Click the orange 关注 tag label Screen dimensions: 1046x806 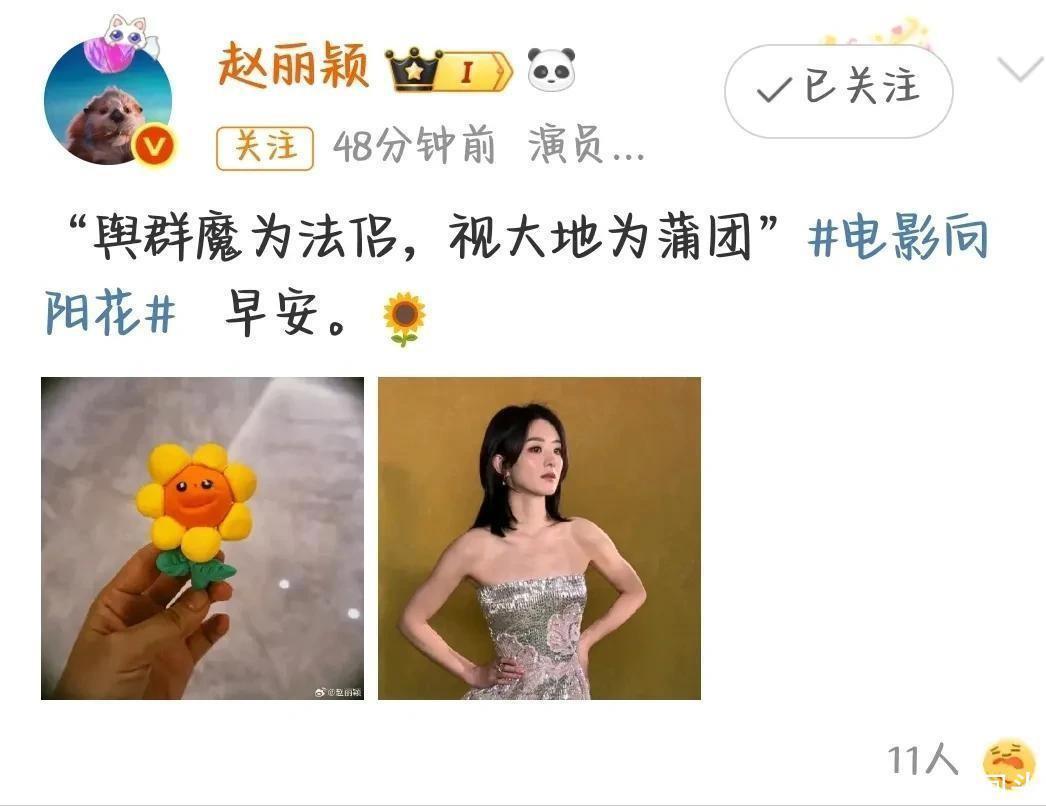coord(265,147)
